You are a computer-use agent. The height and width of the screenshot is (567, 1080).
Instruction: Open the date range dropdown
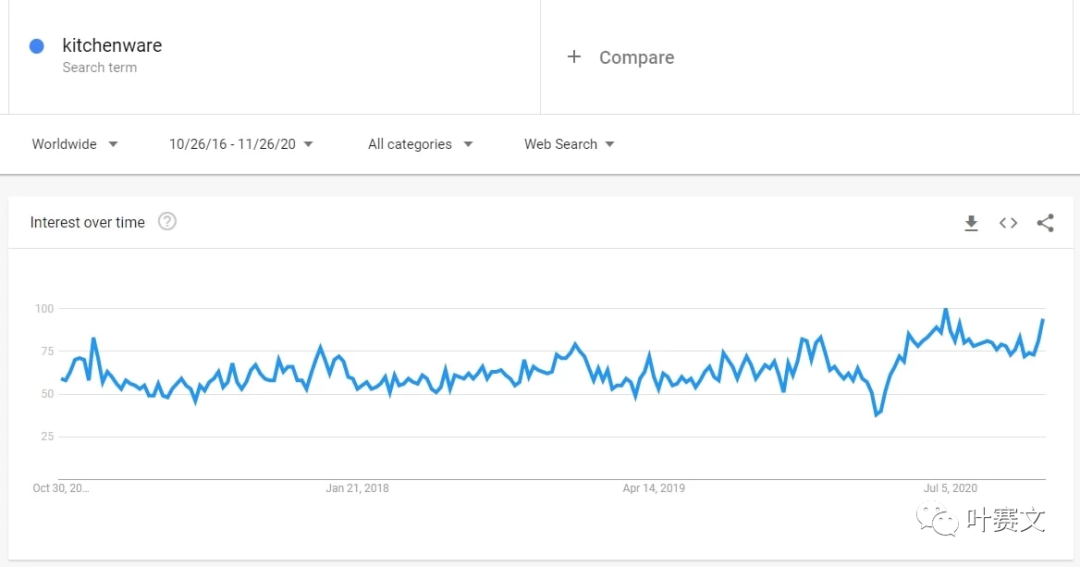pyautogui.click(x=241, y=144)
